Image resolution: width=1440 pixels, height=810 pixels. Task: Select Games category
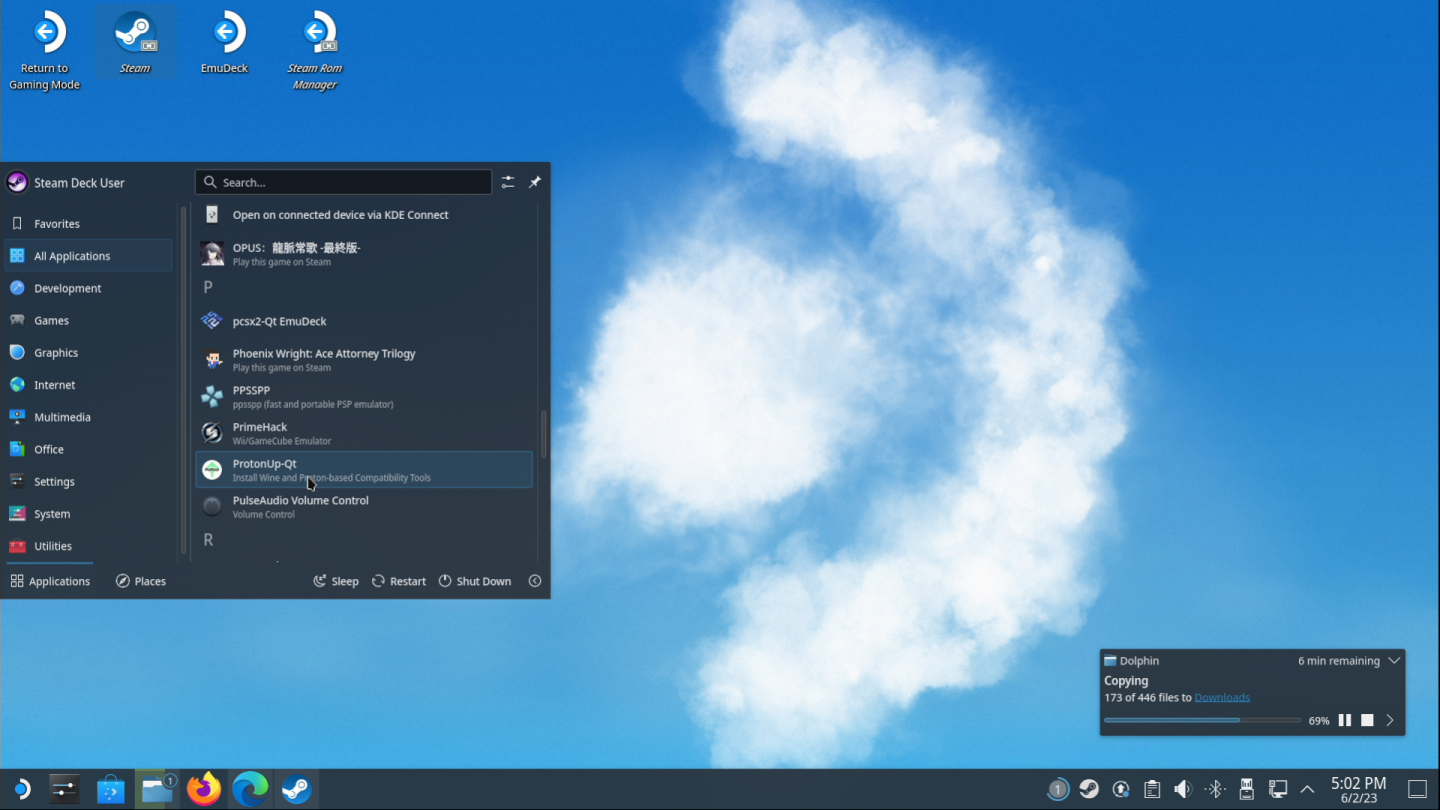[88, 321]
